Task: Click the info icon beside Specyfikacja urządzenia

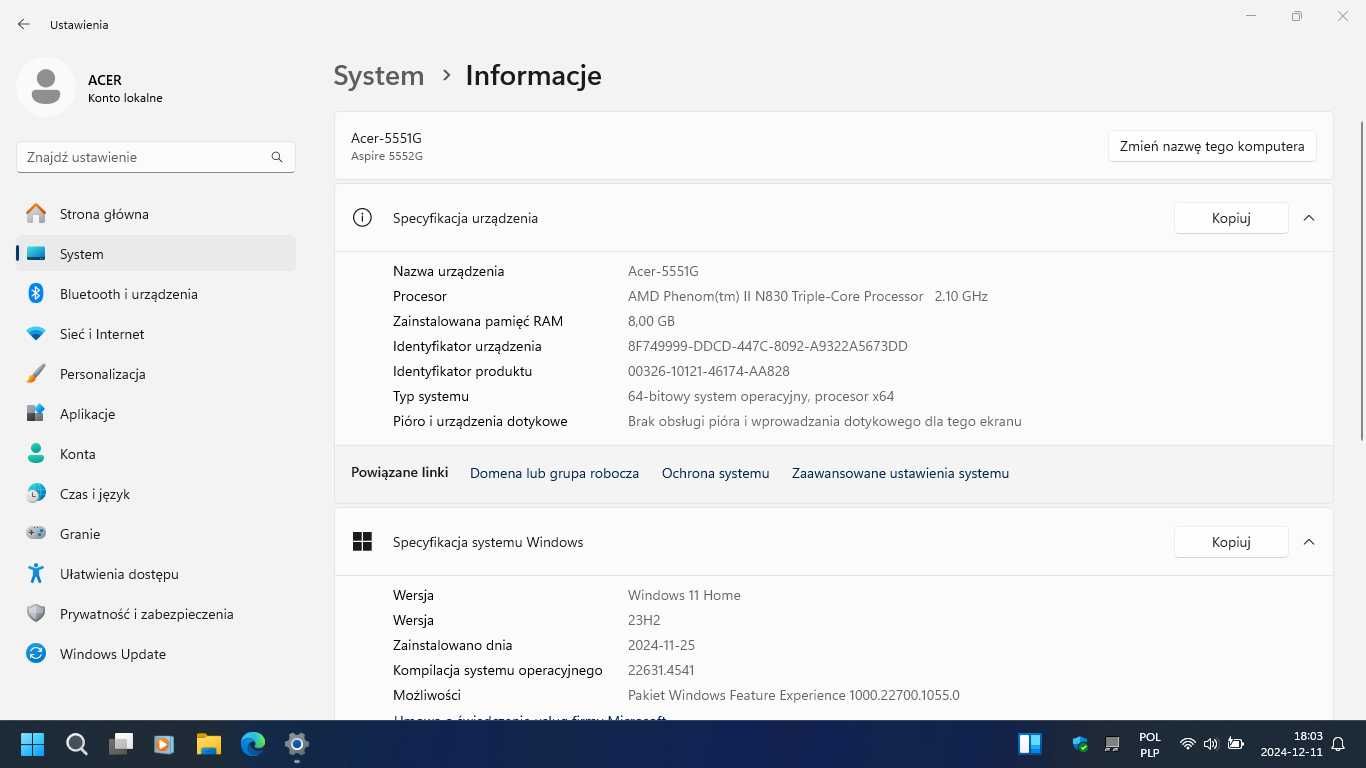Action: click(x=362, y=217)
